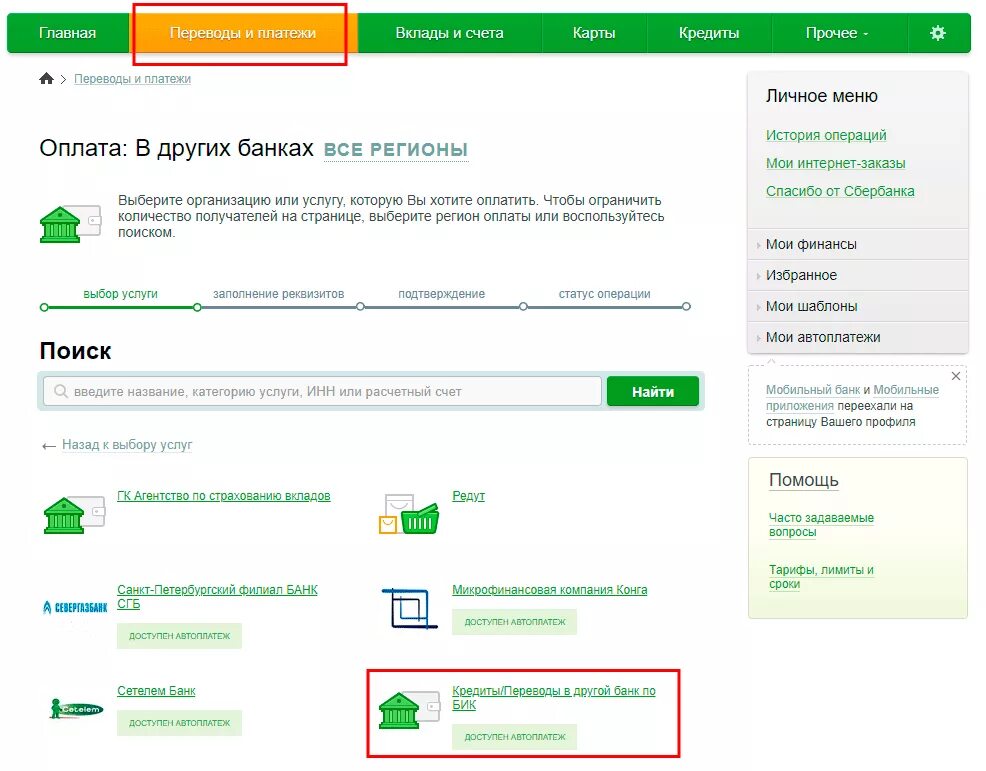Screen dimensions: 986x771
Task: Open ГК Агентство по страхованию вкладов
Action: point(224,496)
